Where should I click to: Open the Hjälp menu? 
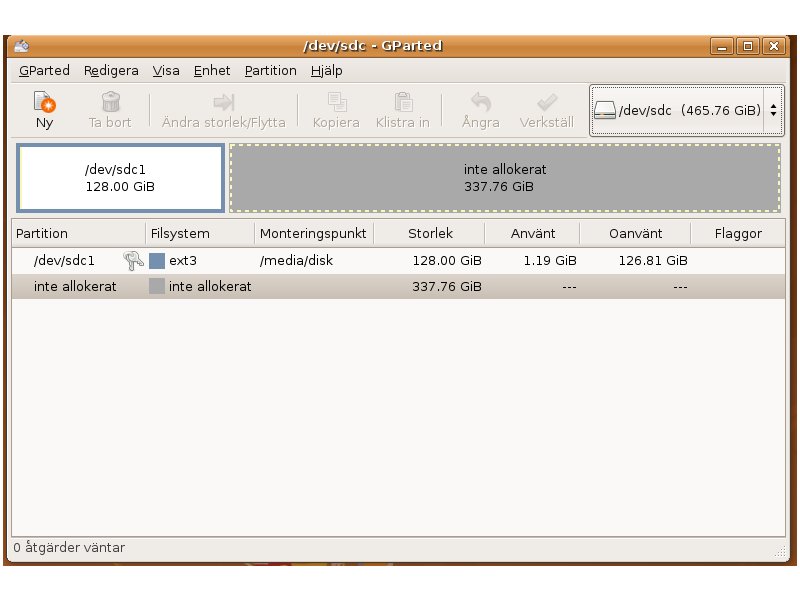(327, 70)
